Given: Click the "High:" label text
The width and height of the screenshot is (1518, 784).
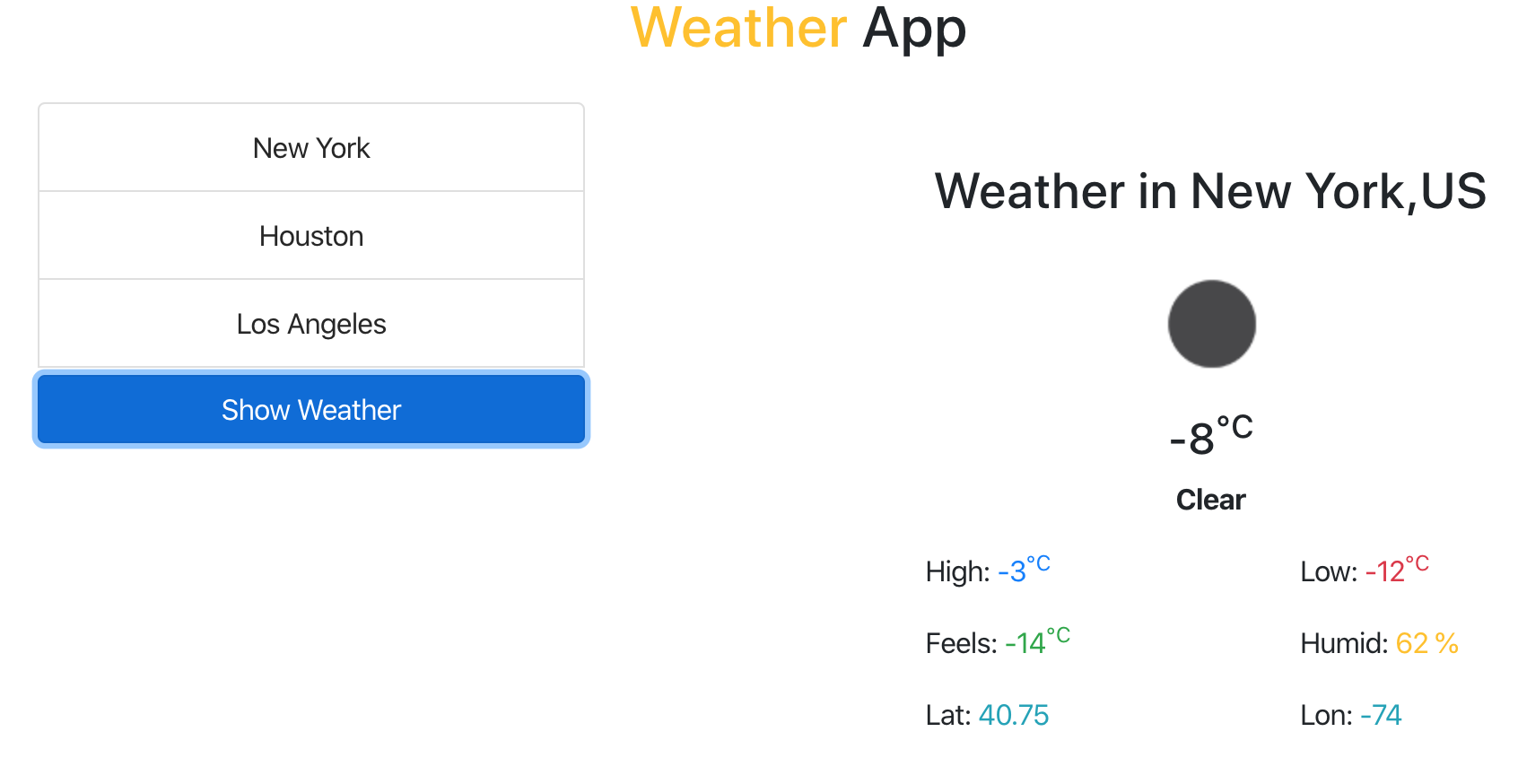Looking at the screenshot, I should coord(957,571).
